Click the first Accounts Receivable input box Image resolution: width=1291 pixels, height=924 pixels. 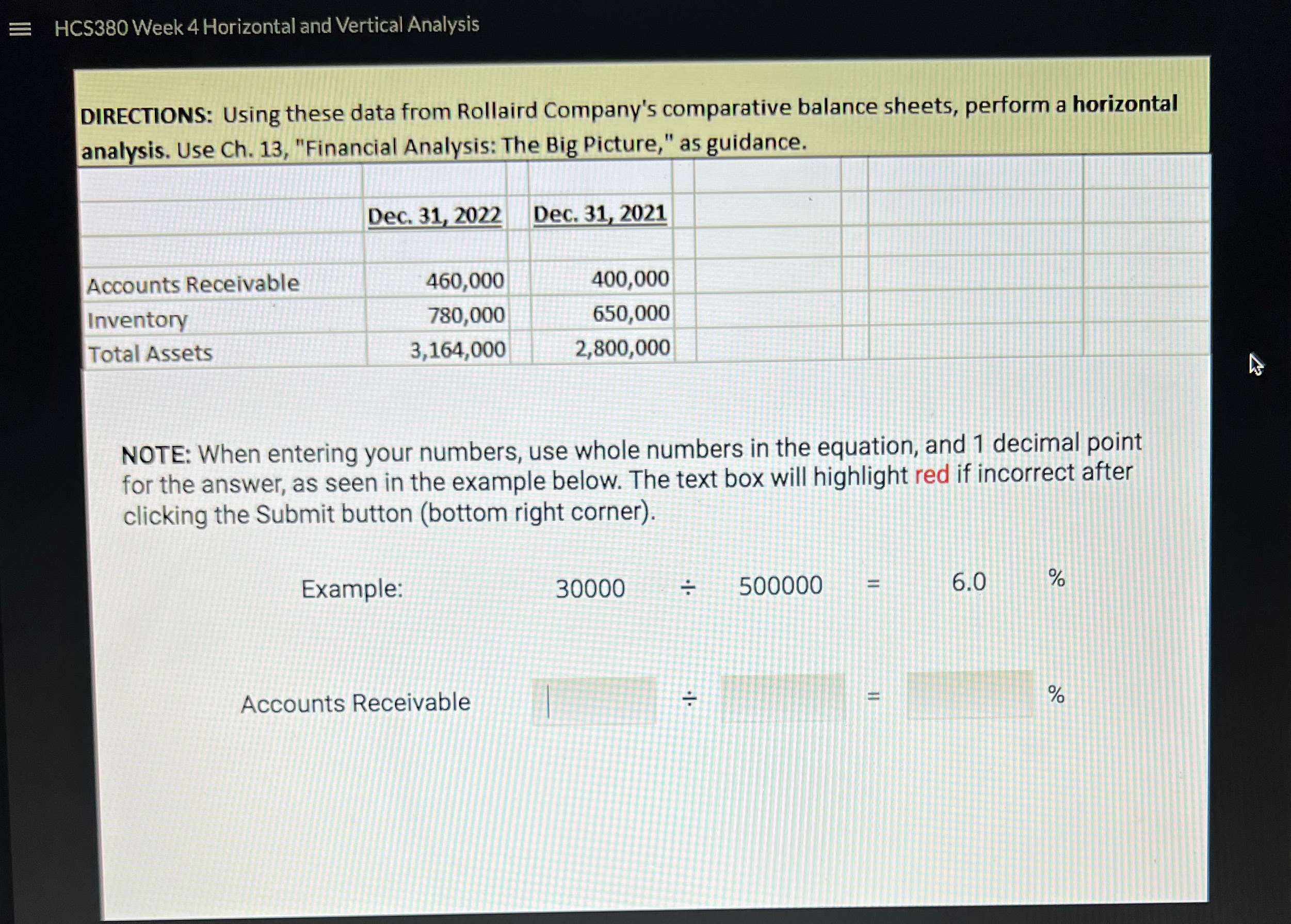pyautogui.click(x=594, y=701)
